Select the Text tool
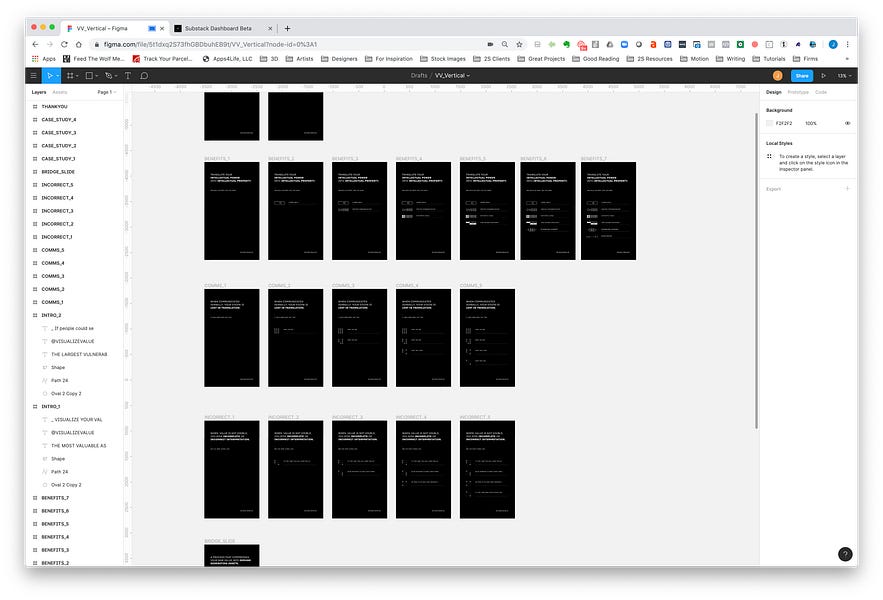The width and height of the screenshot is (883, 600). (x=128, y=76)
